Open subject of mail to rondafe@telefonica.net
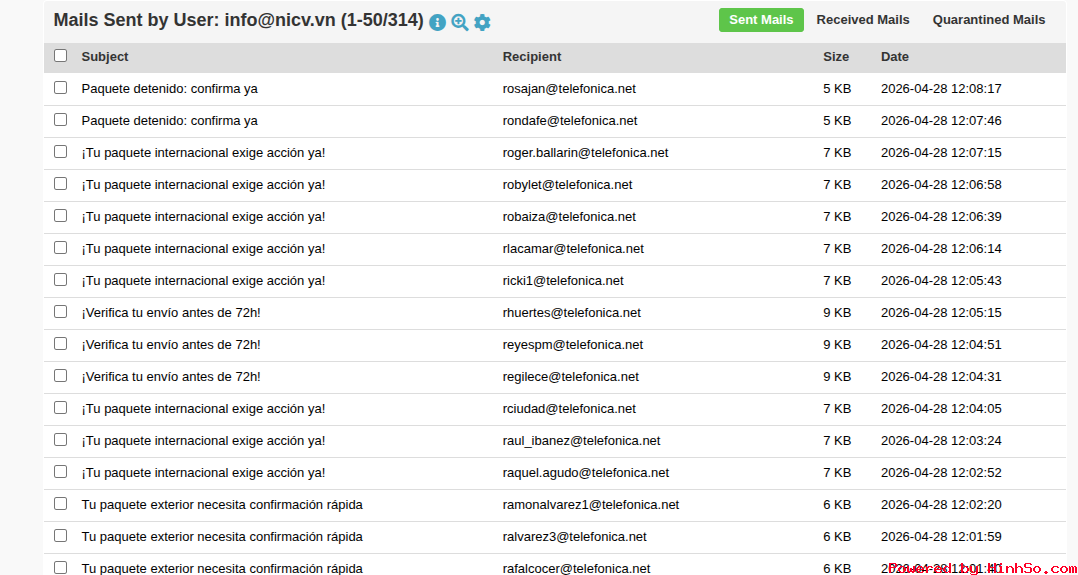The width and height of the screenshot is (1078, 575). point(169,121)
